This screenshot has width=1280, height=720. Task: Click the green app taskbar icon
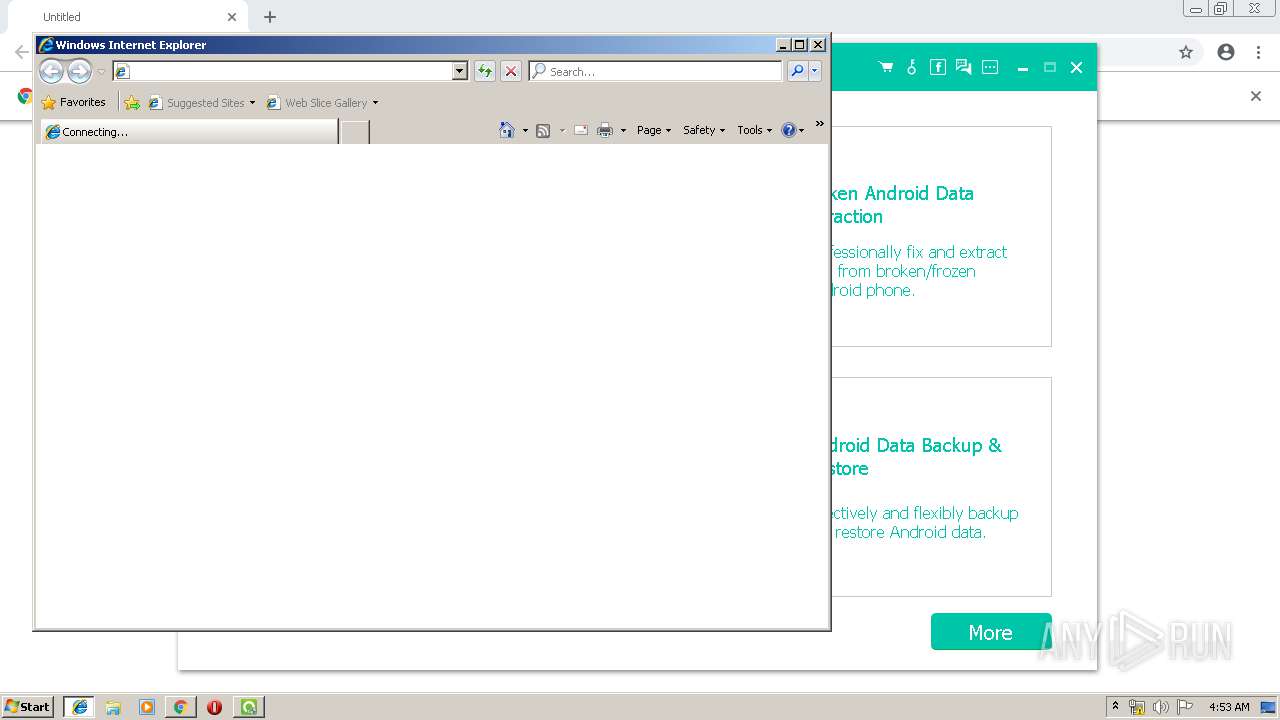[248, 706]
